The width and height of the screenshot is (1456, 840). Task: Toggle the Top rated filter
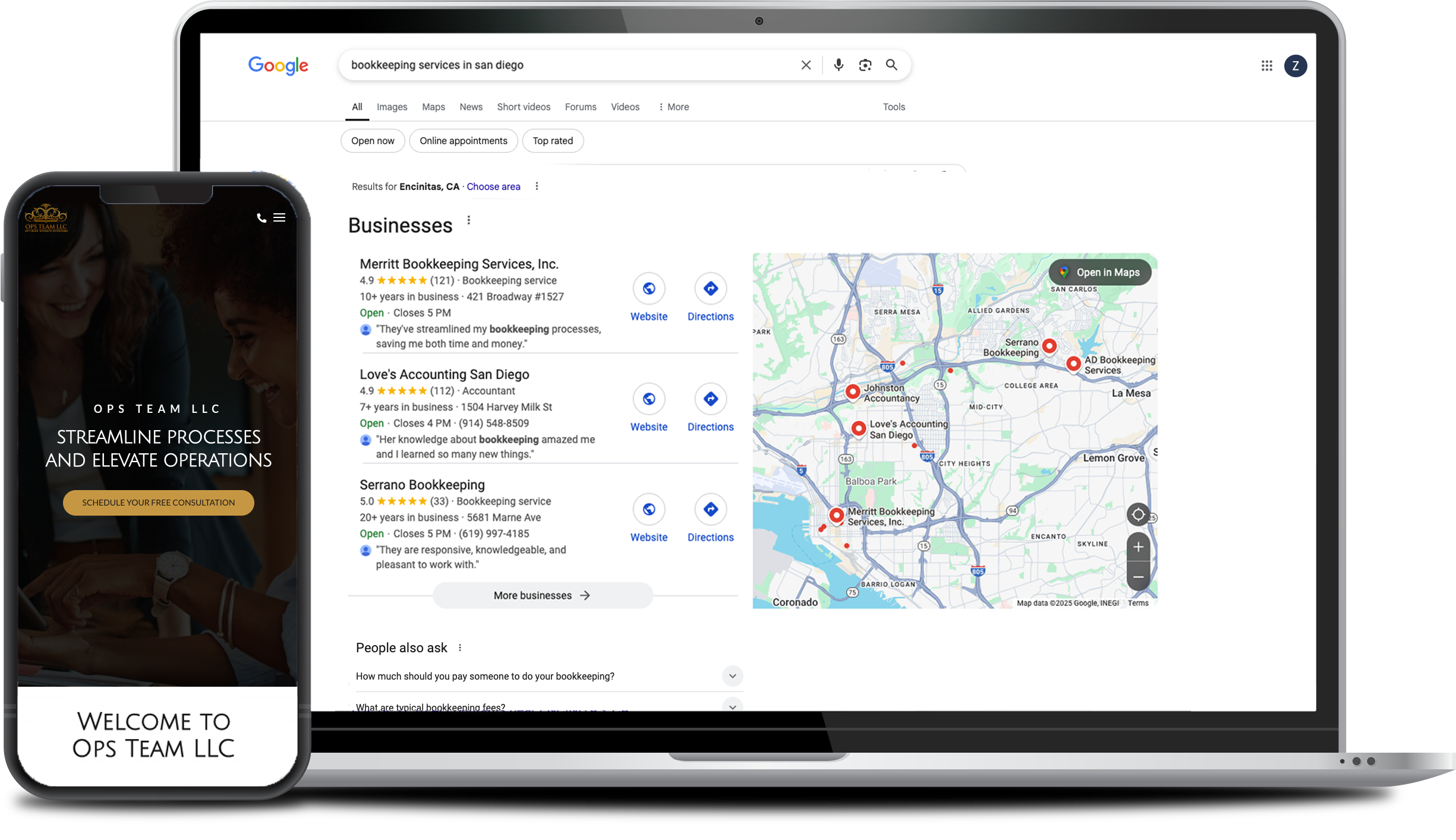[x=552, y=141]
